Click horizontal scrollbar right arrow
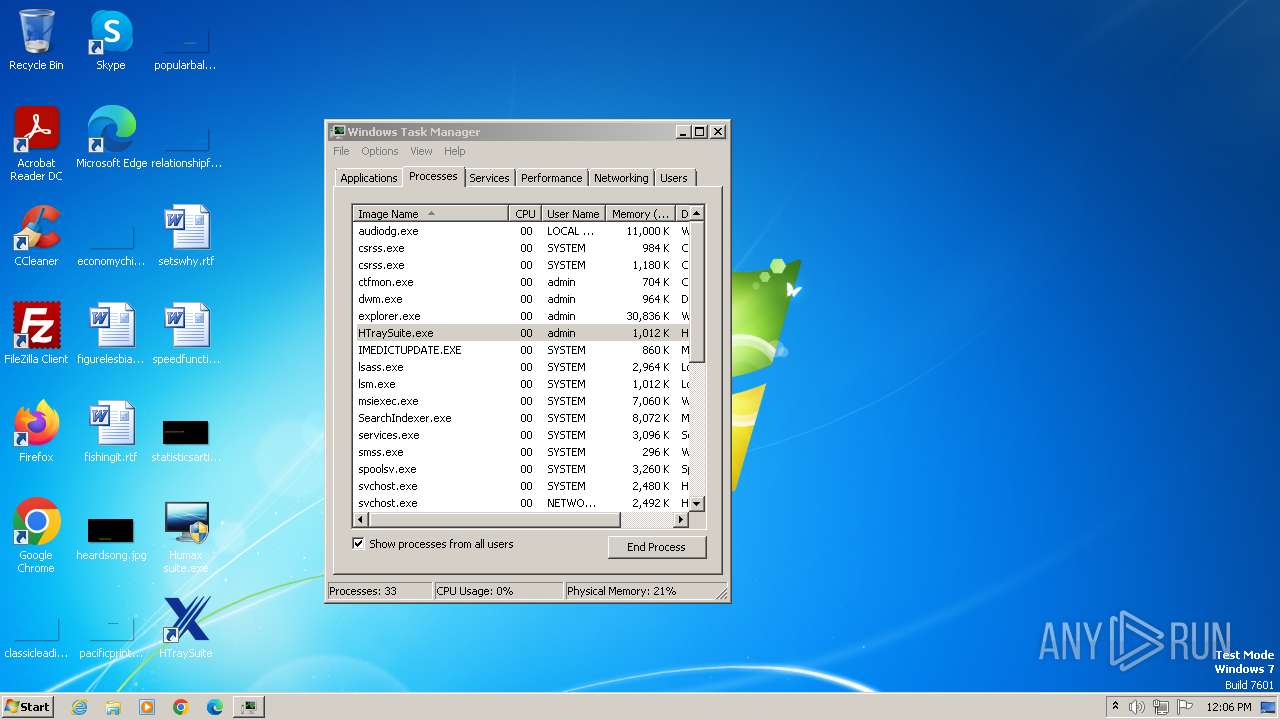Screen dimensions: 1280x720 tap(681, 520)
